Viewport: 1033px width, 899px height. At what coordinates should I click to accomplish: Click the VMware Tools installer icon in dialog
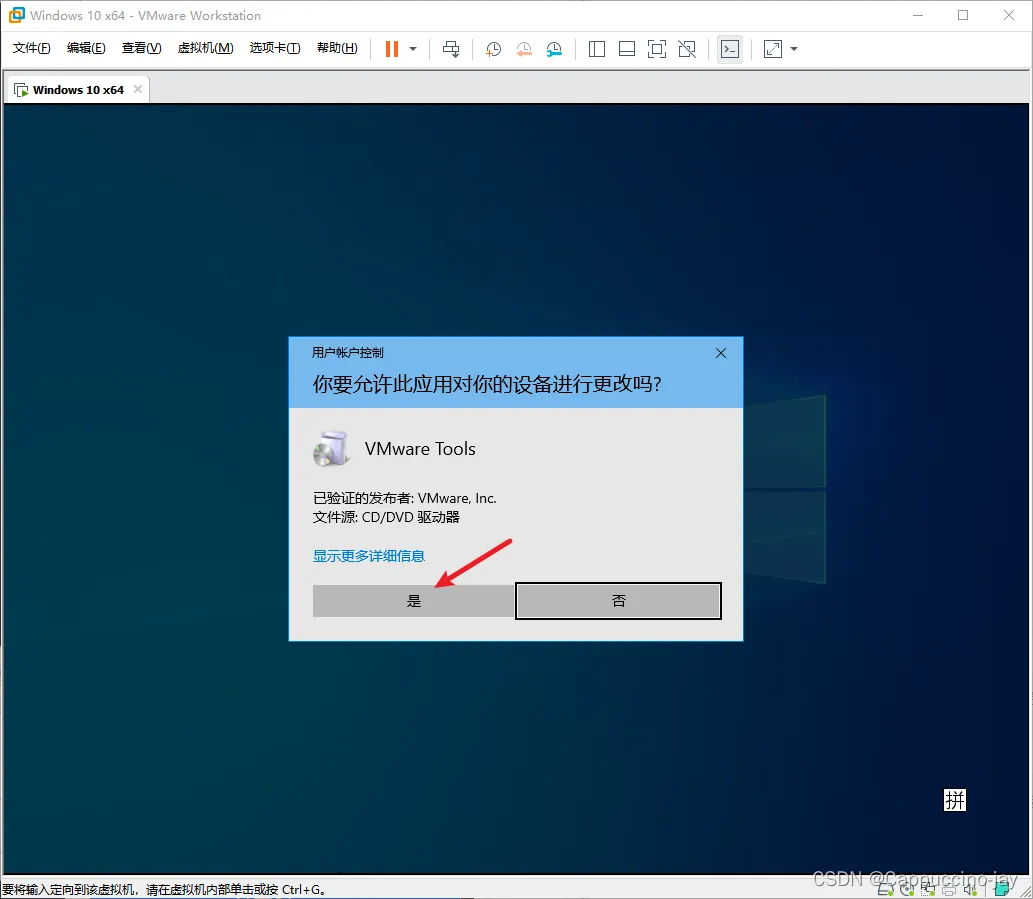pyautogui.click(x=331, y=449)
